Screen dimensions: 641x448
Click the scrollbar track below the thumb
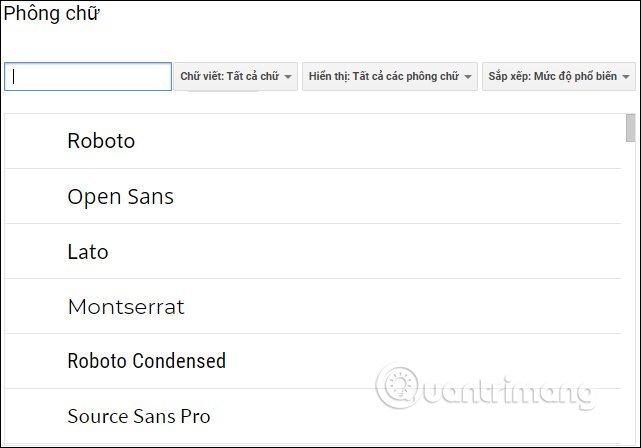[630, 300]
